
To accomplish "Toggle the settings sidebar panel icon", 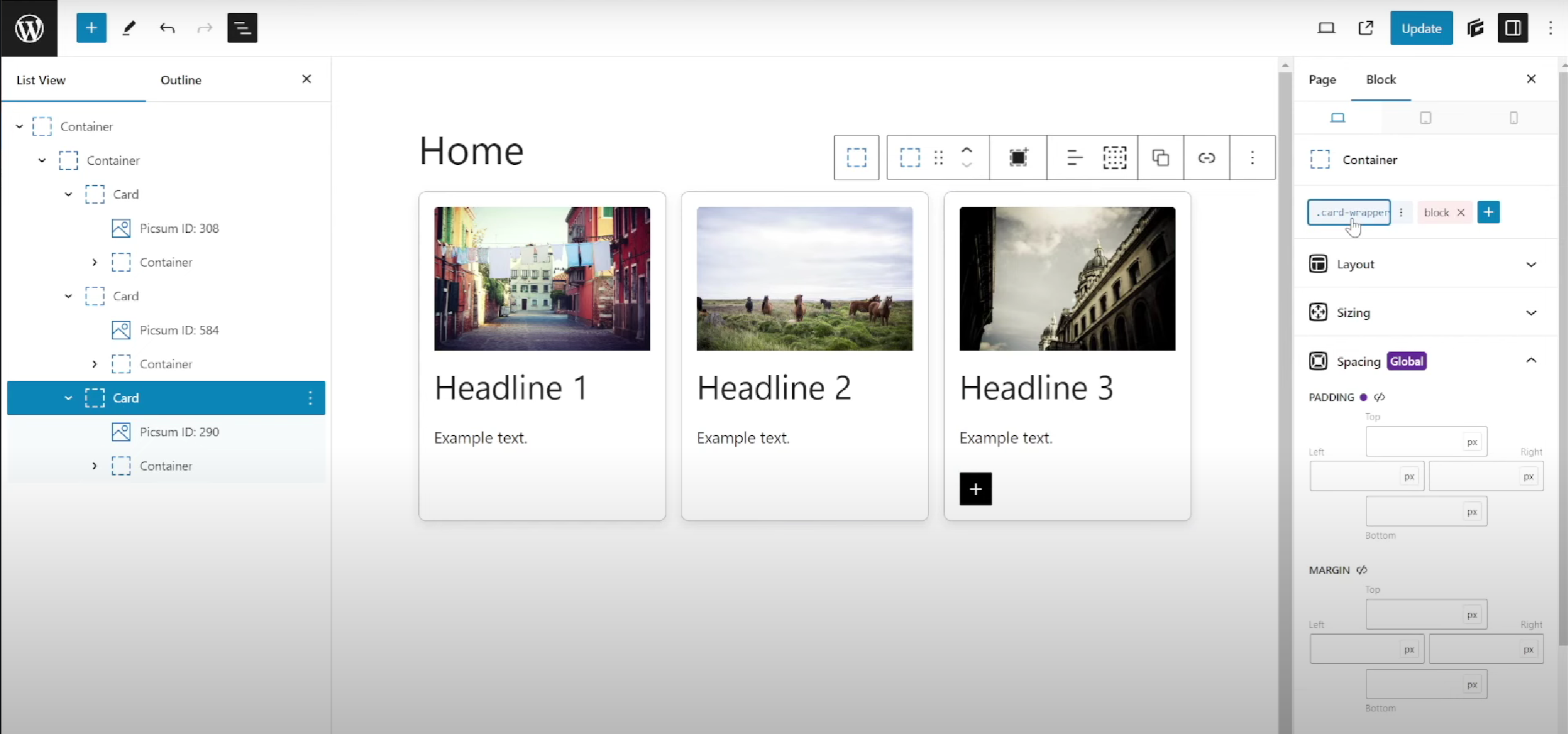I will point(1512,28).
